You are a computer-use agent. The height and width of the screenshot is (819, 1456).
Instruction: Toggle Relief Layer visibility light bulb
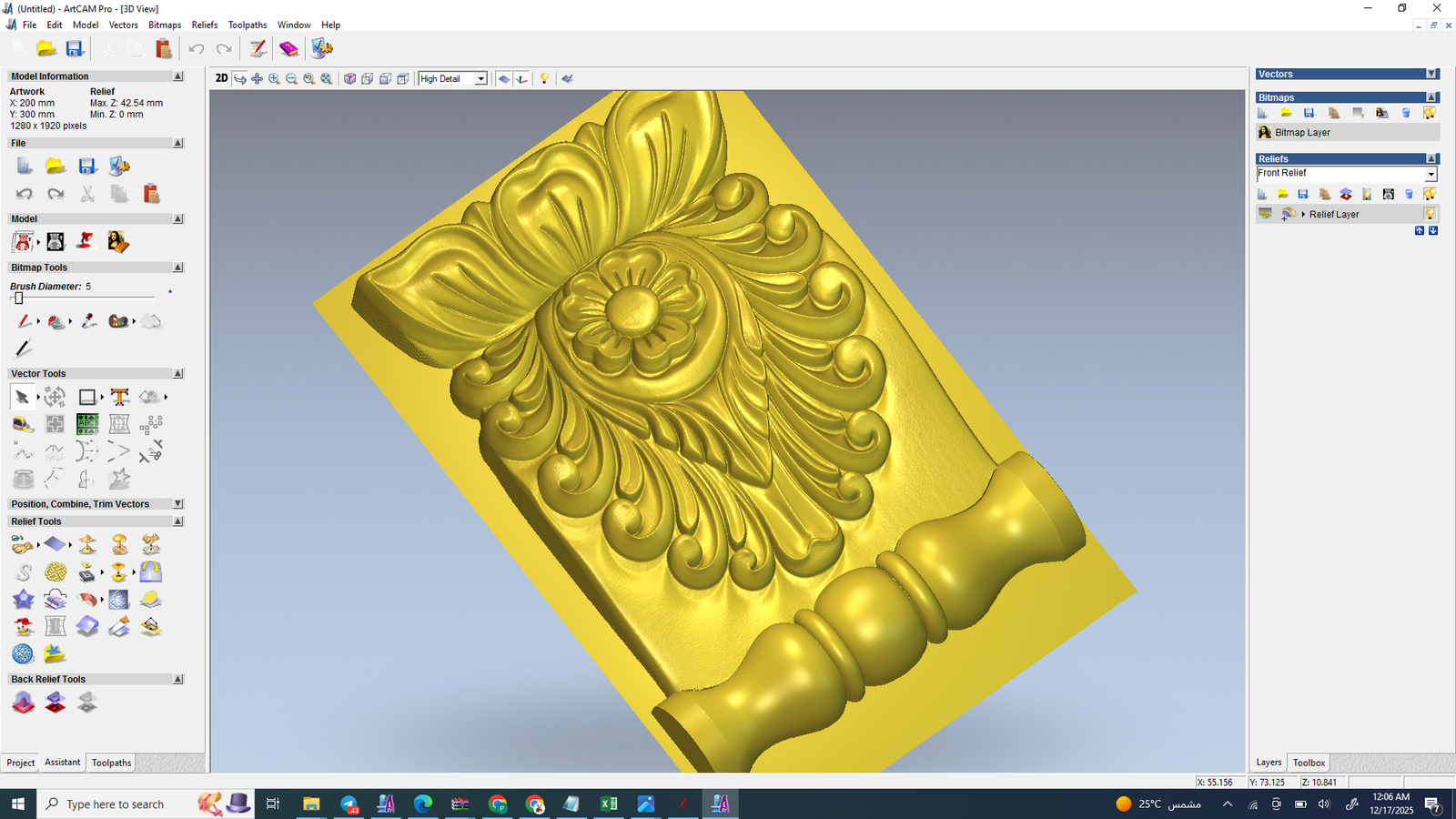point(1430,214)
